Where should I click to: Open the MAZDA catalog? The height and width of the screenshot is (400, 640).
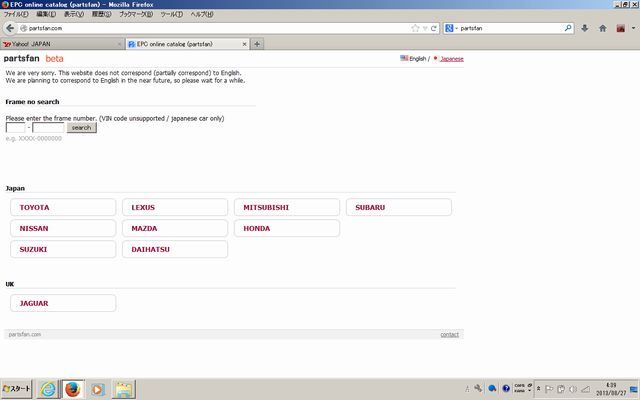[x=175, y=228]
